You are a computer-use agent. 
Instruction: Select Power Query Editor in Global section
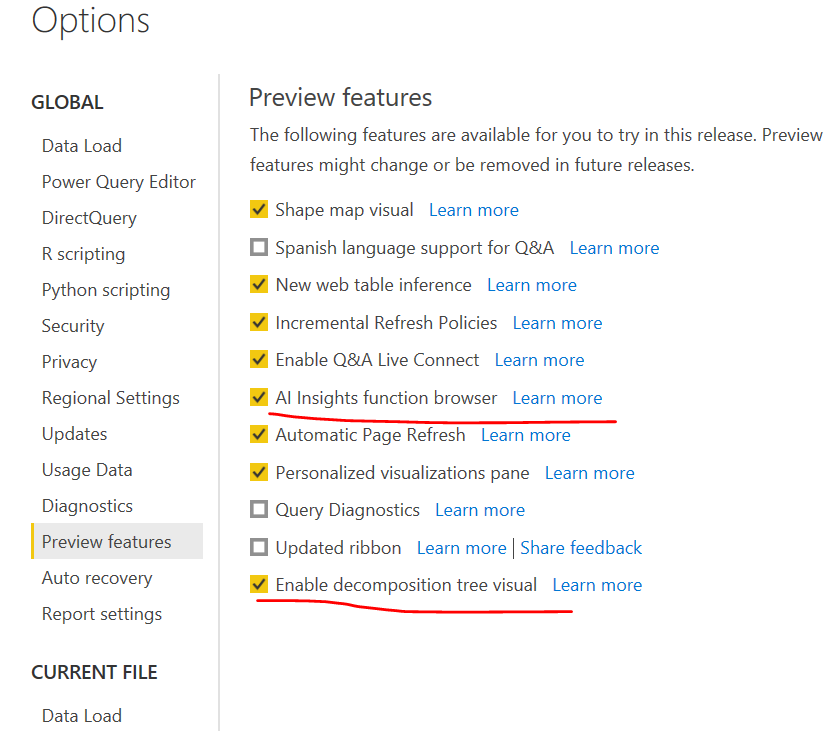click(118, 182)
